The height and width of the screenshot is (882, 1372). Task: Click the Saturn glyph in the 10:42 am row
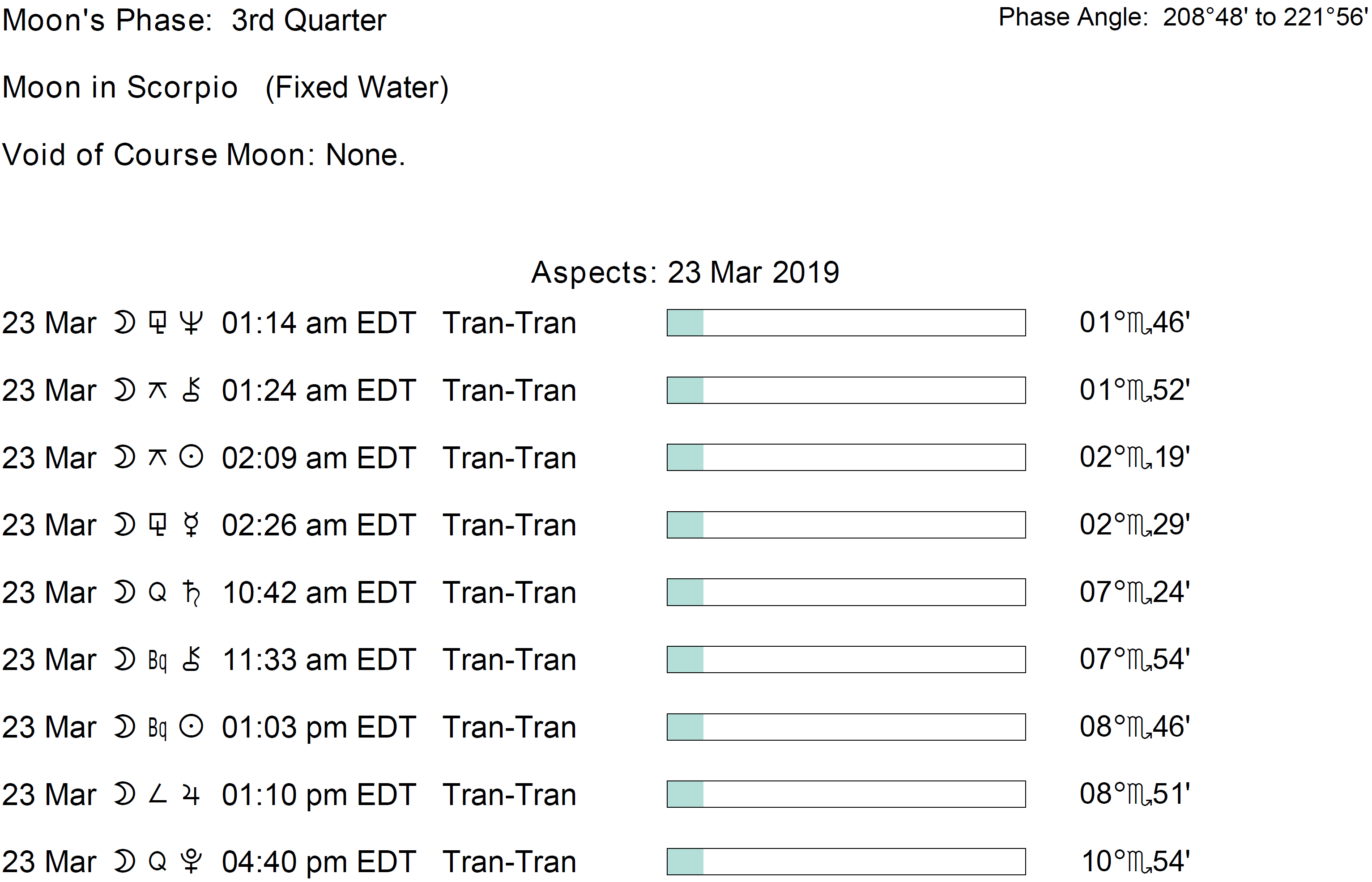pos(191,593)
